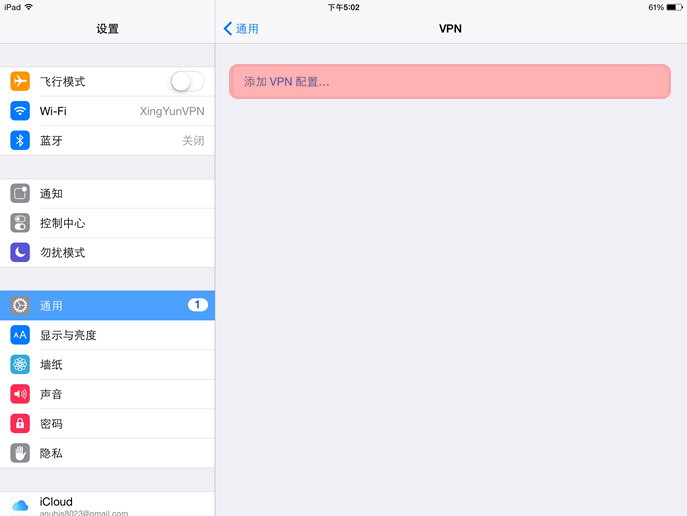687x516 pixels.
Task: Open the 隐私 Privacy row label
Action: (51, 453)
